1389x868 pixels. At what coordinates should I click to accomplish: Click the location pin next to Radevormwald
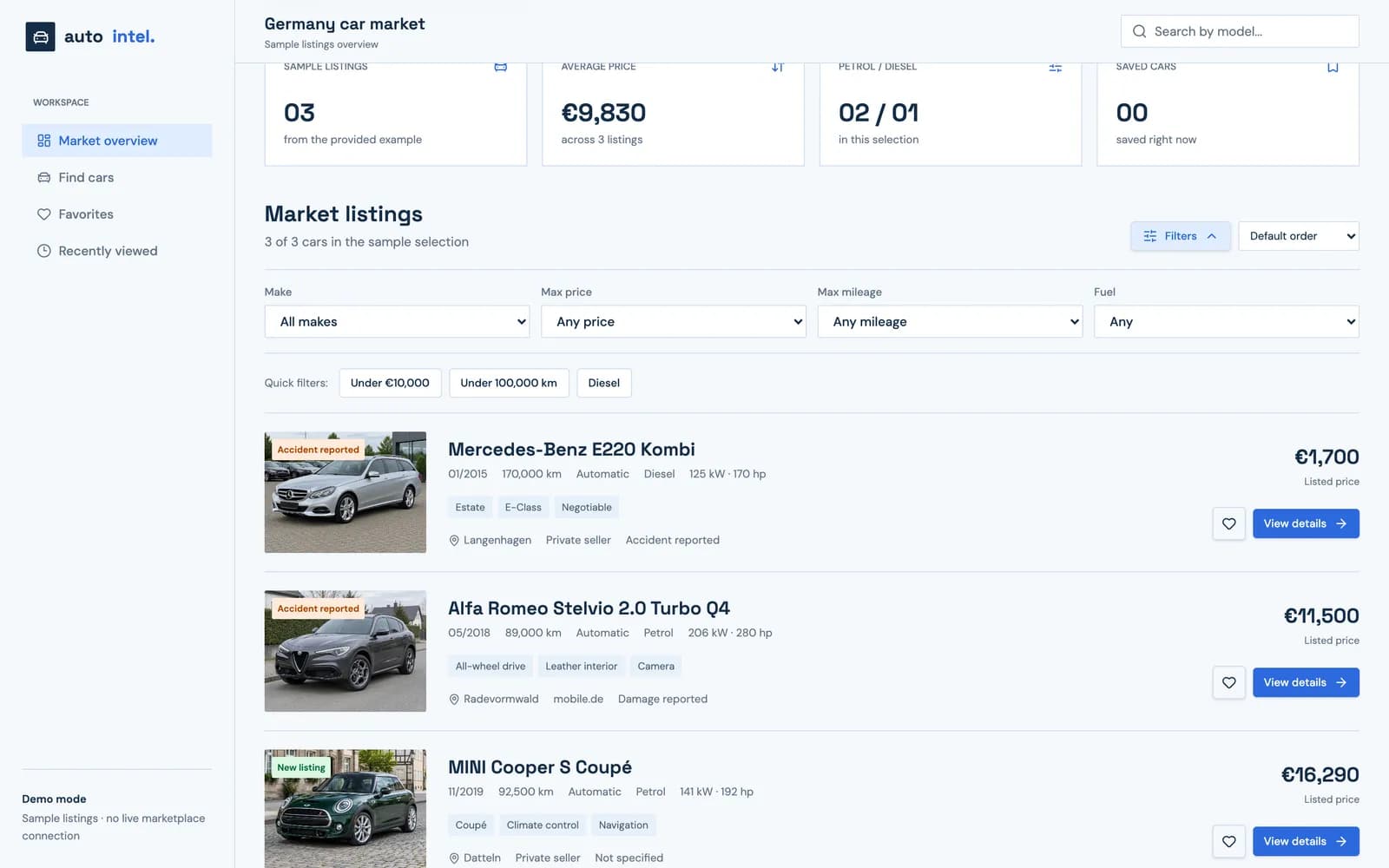tap(454, 700)
